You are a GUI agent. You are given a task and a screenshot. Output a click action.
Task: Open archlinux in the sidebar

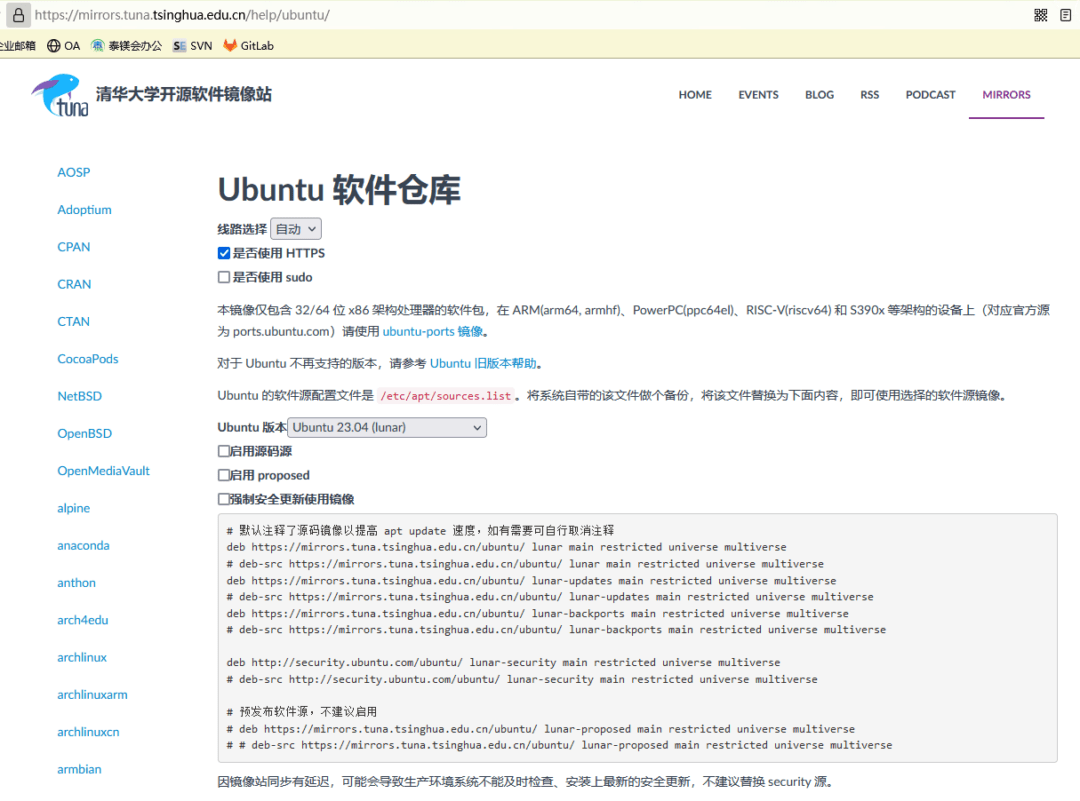click(x=82, y=657)
